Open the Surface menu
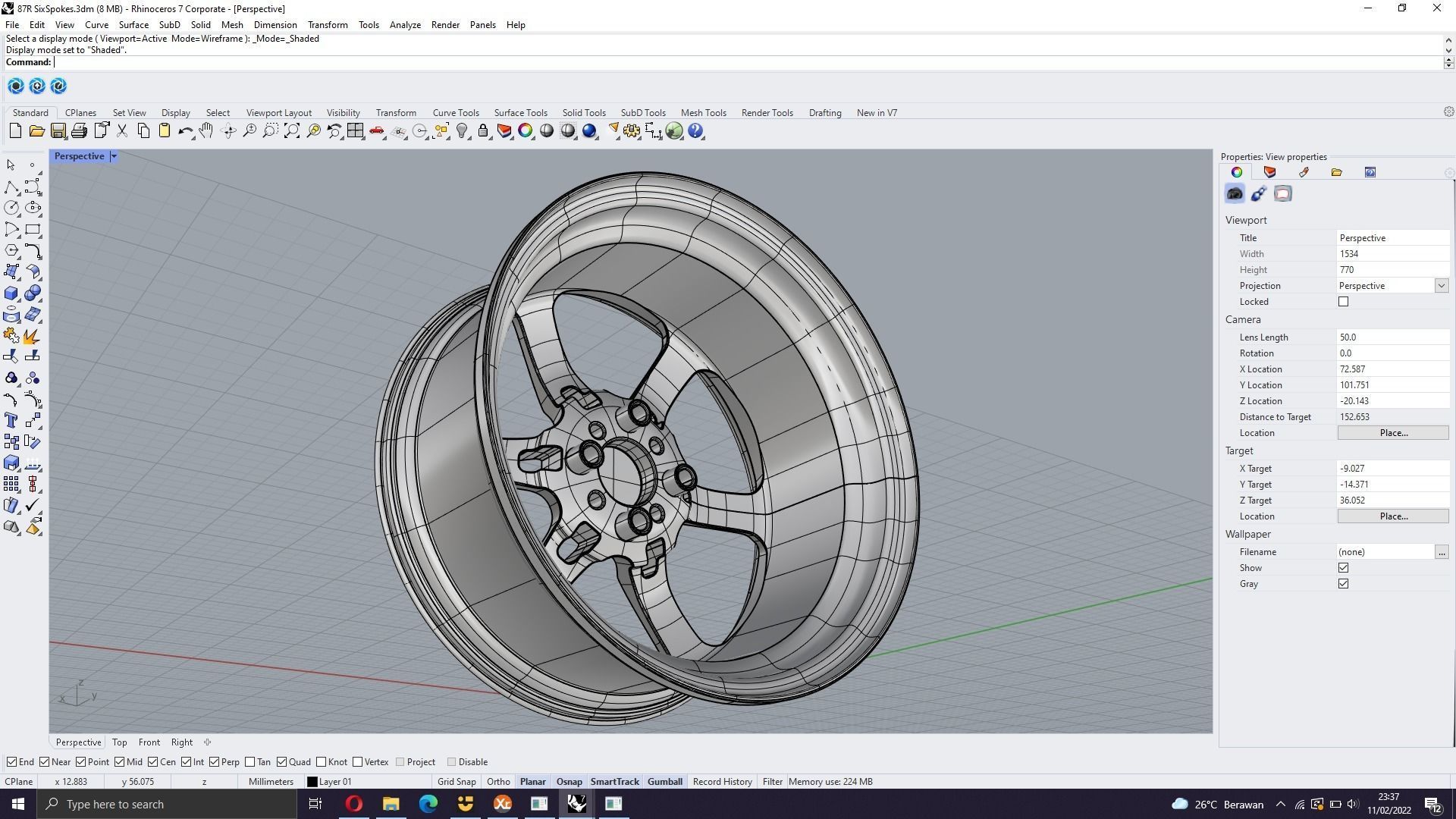 pos(133,25)
